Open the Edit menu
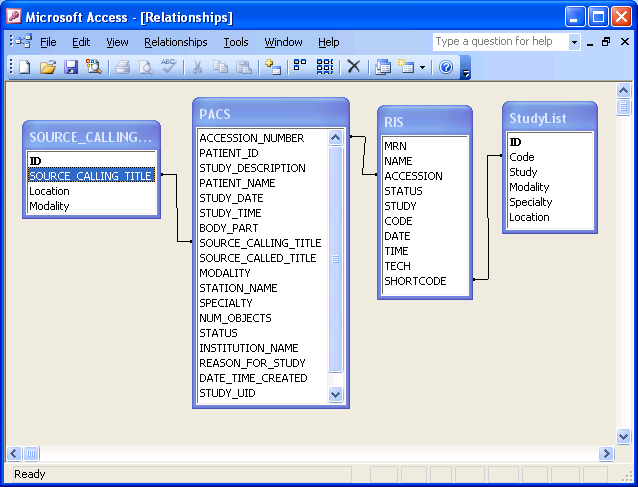Image resolution: width=638 pixels, height=487 pixels. pos(81,42)
